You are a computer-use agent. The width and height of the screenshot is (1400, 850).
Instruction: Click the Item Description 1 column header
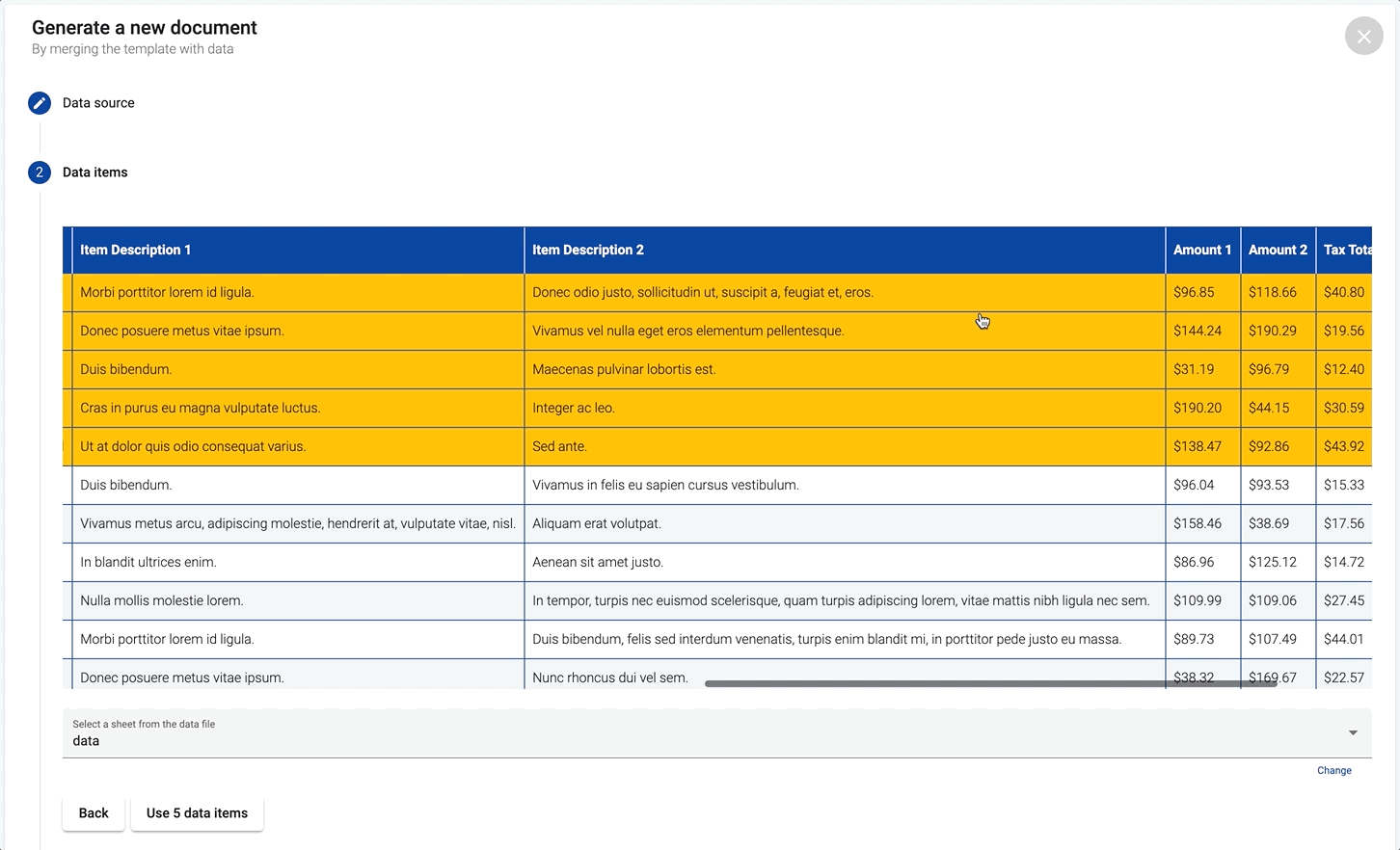coord(298,251)
